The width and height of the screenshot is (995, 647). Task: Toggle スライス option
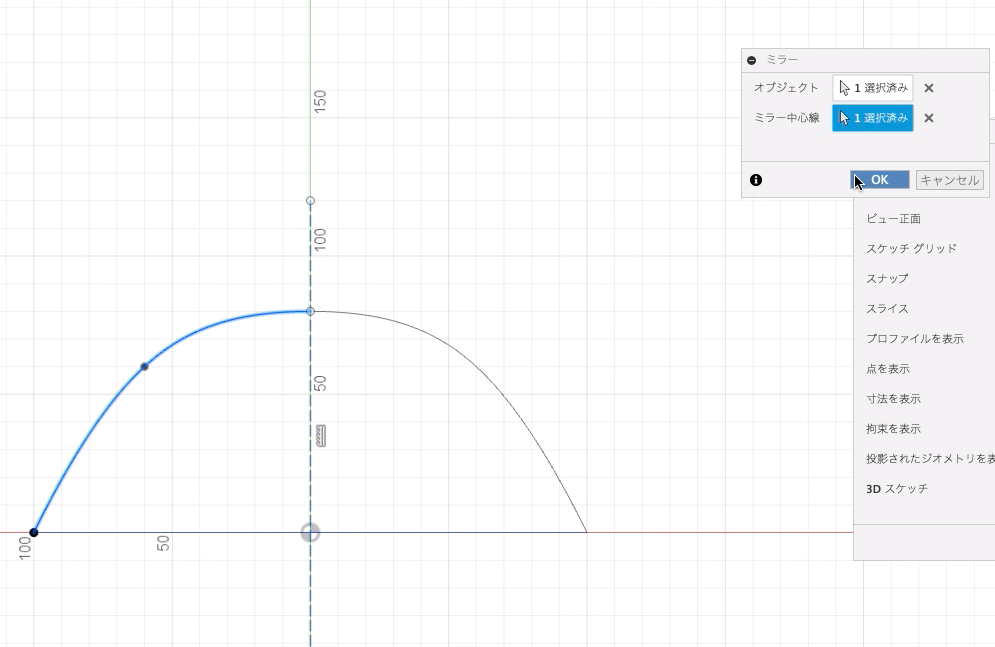point(887,309)
